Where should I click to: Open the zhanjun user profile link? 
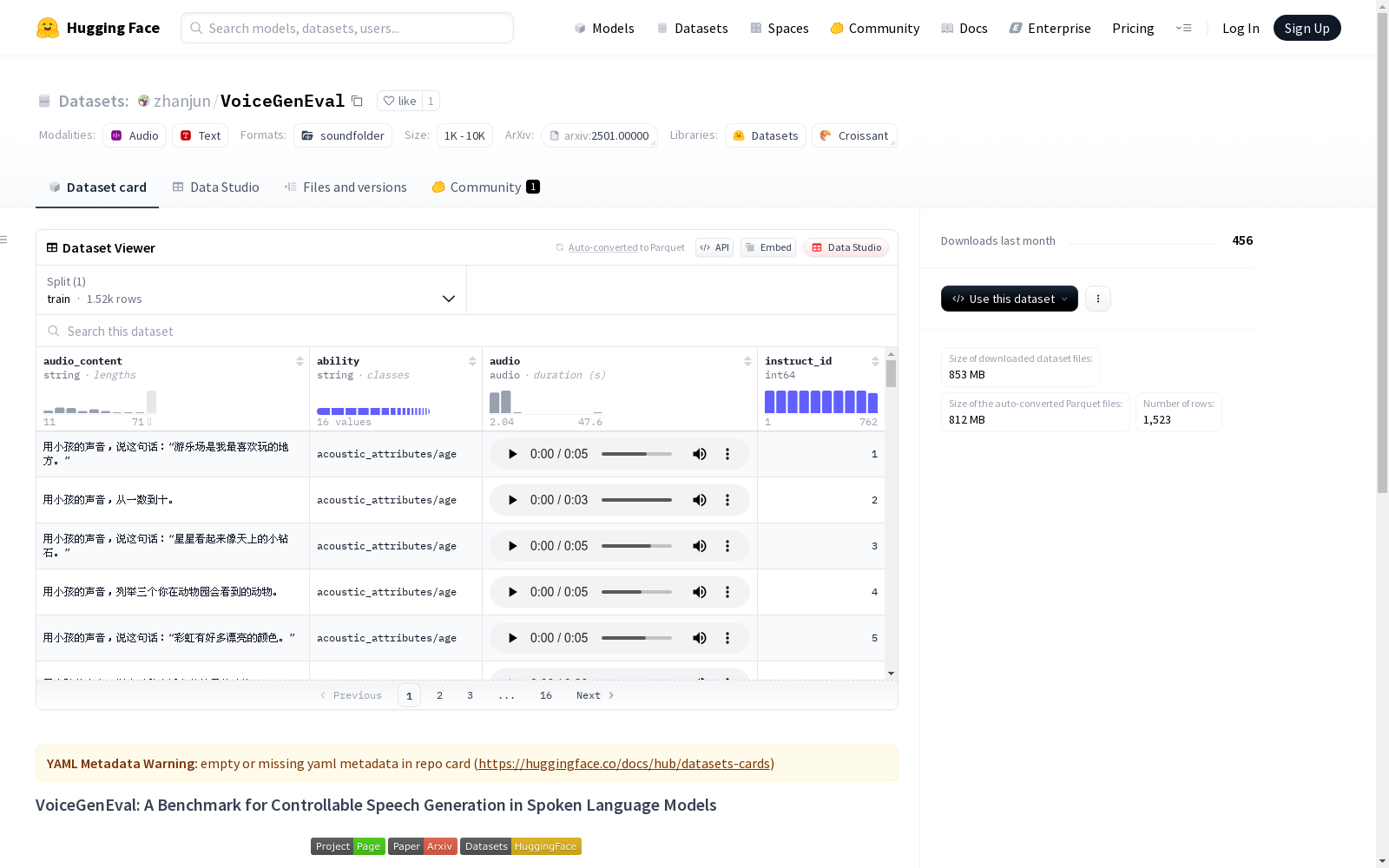pyautogui.click(x=182, y=101)
